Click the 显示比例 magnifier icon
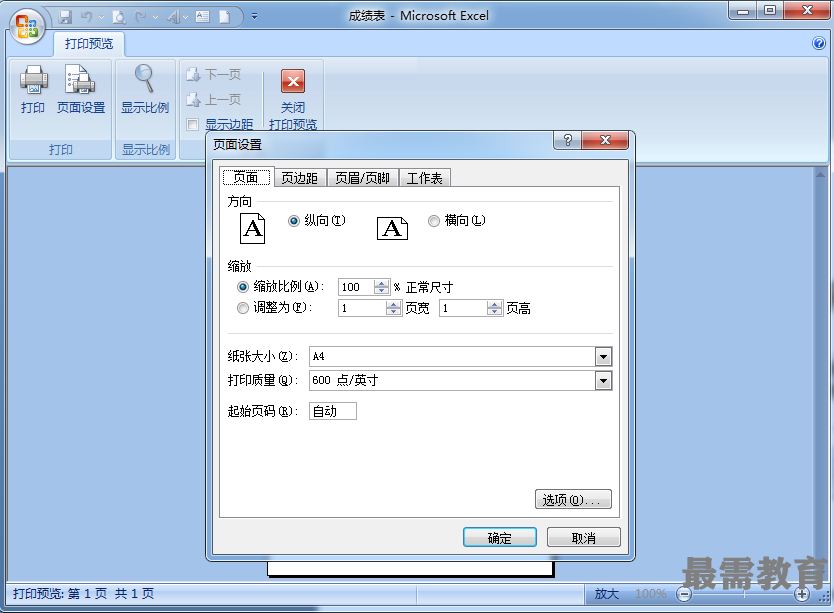Viewport: 834px width, 613px height. 144,79
